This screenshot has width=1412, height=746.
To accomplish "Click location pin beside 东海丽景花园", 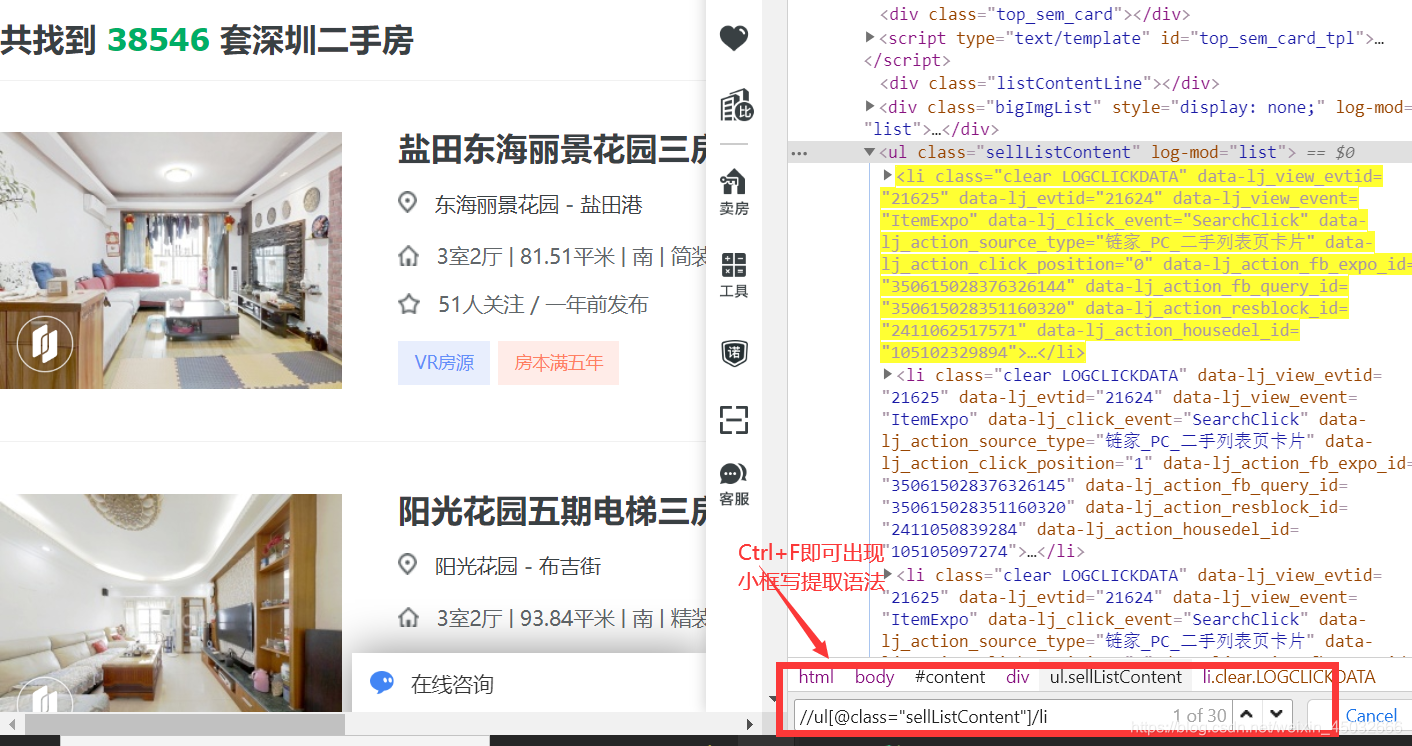I will coord(407,204).
